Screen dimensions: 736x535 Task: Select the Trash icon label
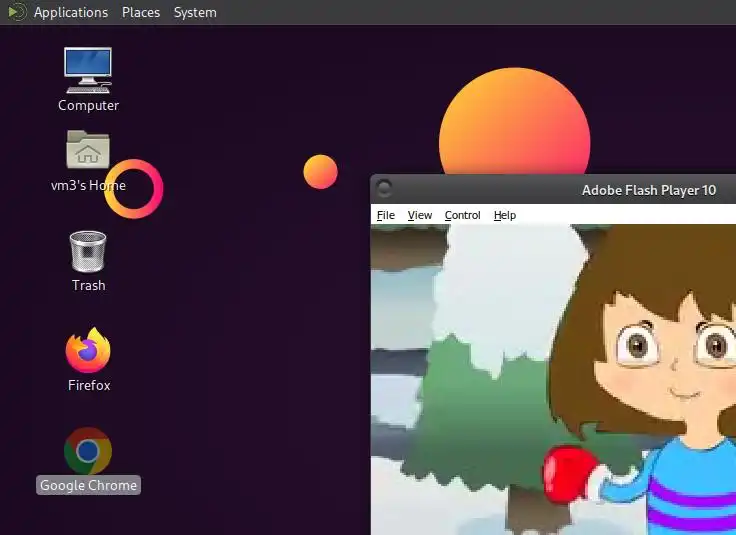click(x=88, y=285)
